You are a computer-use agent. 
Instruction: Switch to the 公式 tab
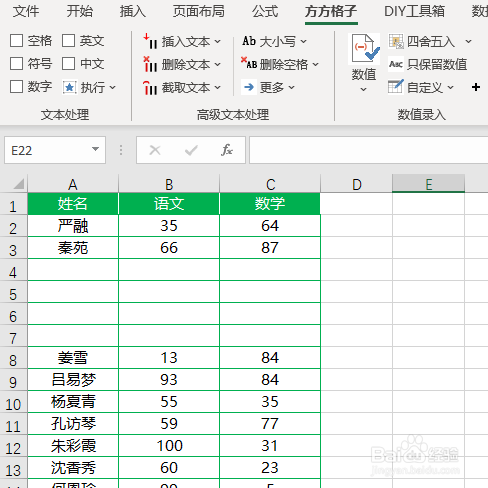pyautogui.click(x=265, y=11)
